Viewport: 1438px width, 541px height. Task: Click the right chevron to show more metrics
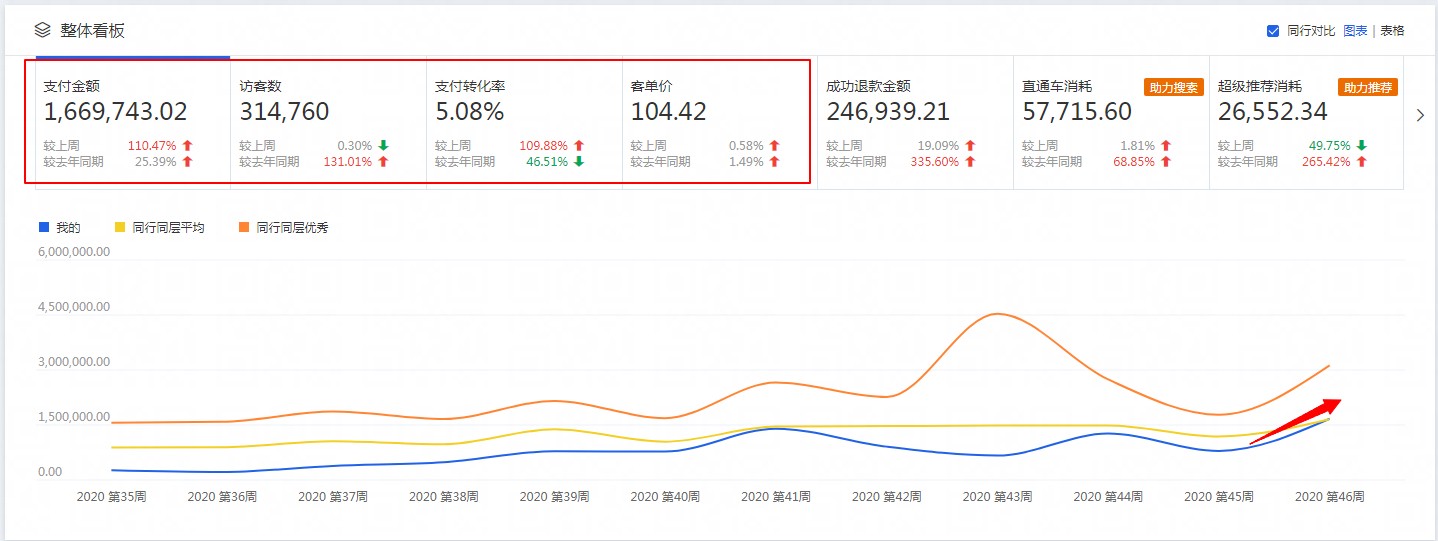click(x=1420, y=115)
